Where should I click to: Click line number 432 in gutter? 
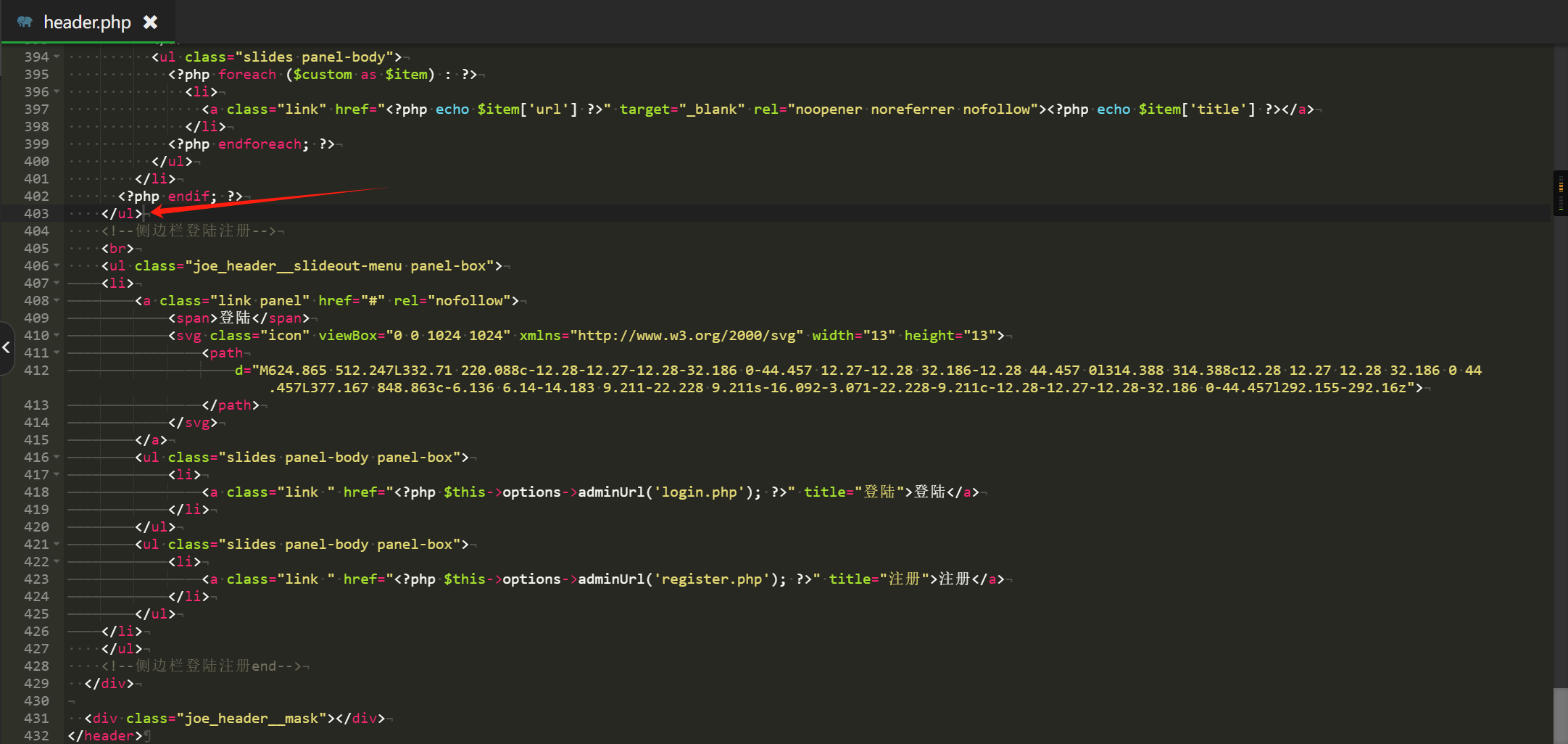coord(36,735)
